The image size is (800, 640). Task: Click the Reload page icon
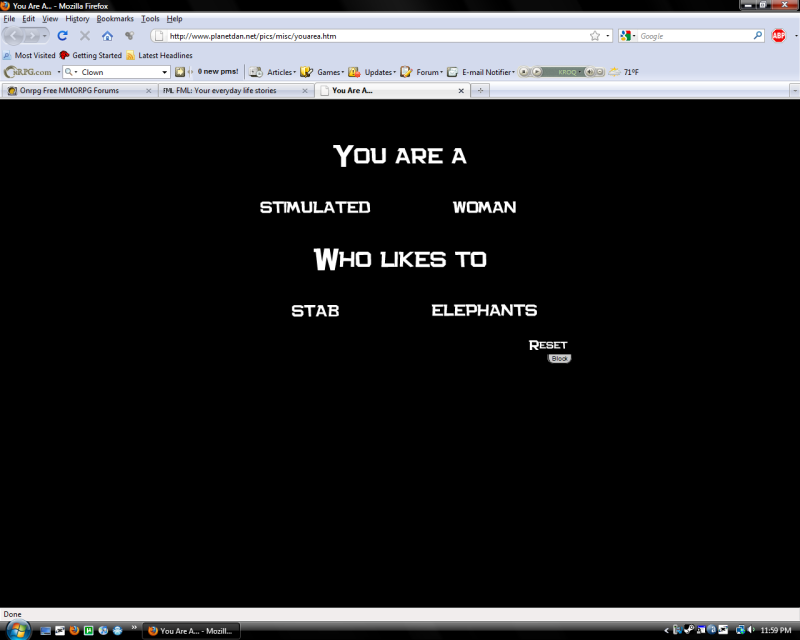tap(62, 36)
